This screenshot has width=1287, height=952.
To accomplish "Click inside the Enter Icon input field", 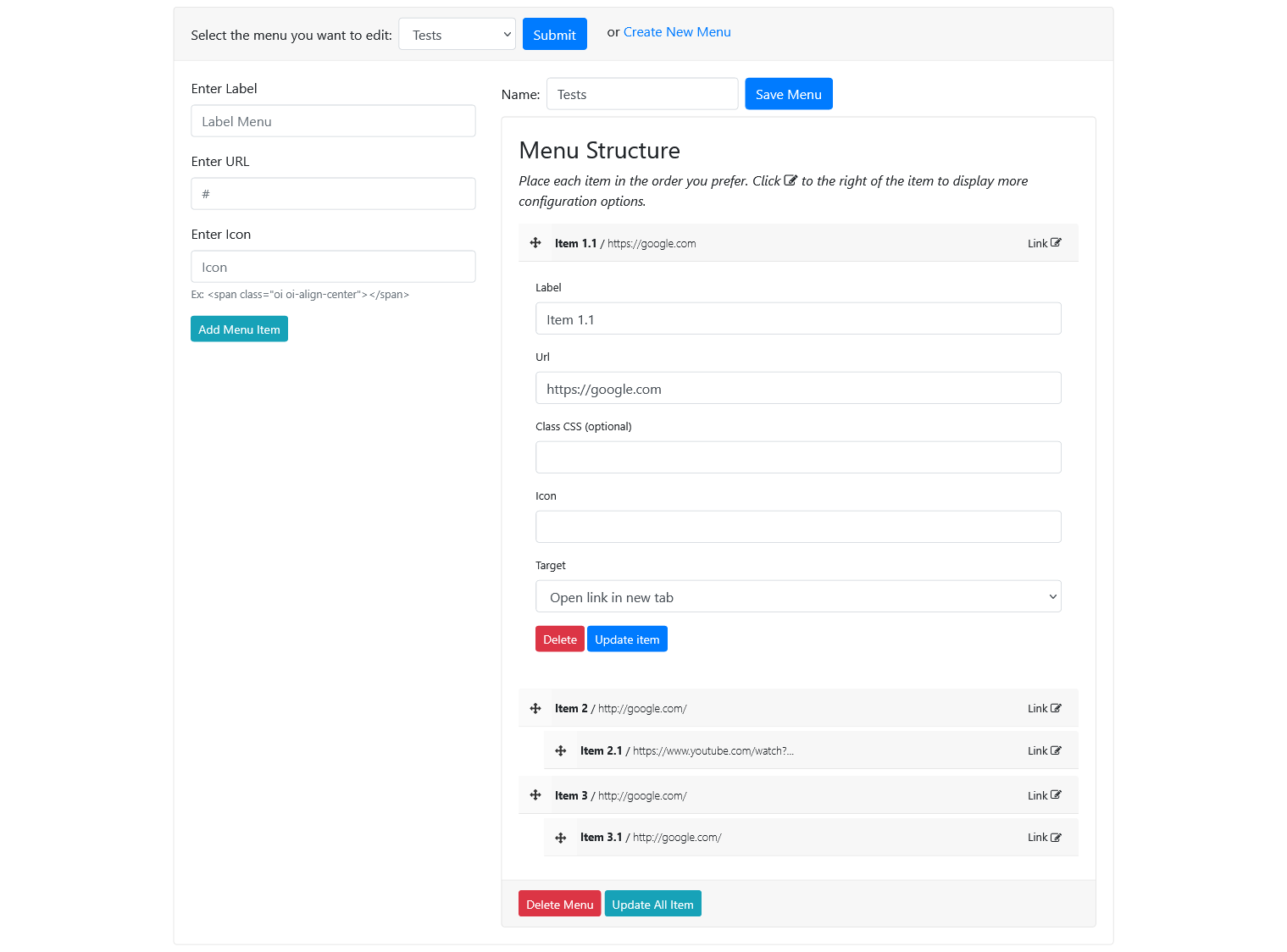I will click(x=332, y=266).
